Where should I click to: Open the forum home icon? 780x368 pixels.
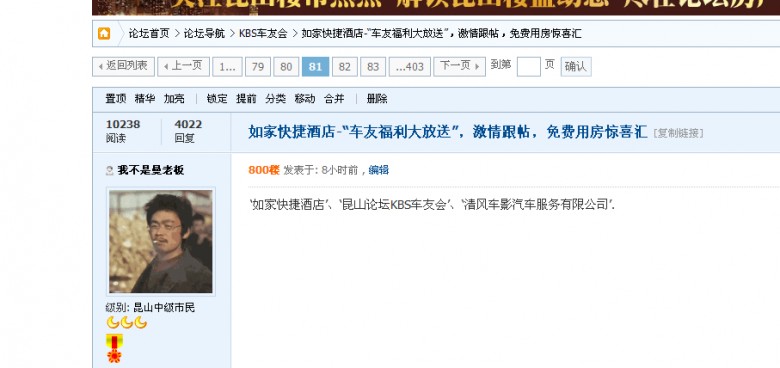[104, 33]
